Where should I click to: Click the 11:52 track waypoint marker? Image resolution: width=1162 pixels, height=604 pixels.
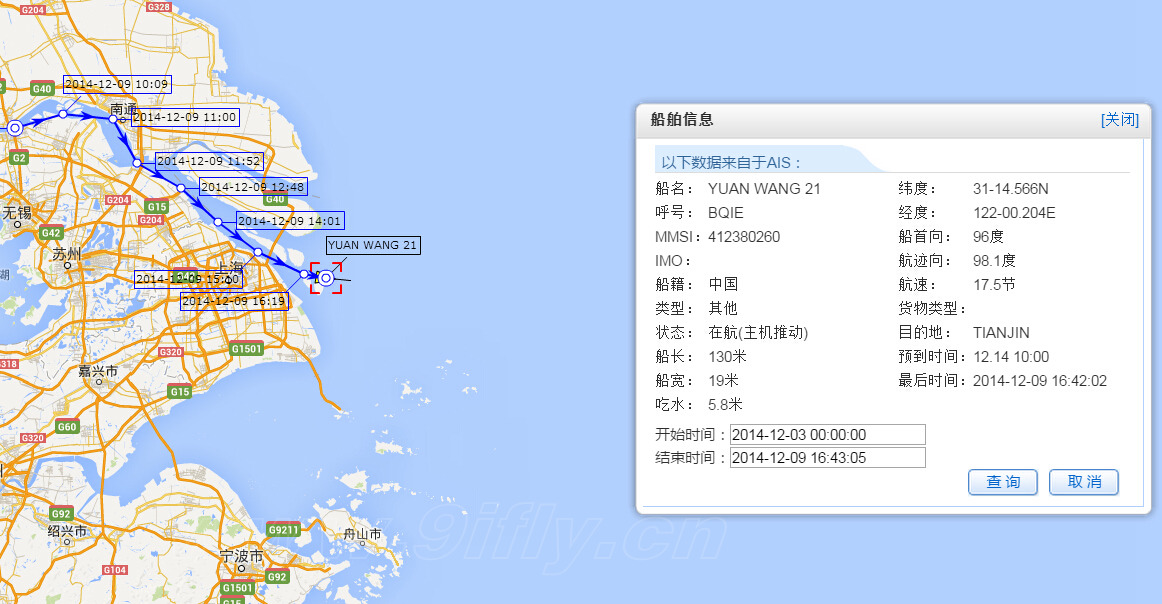[137, 162]
